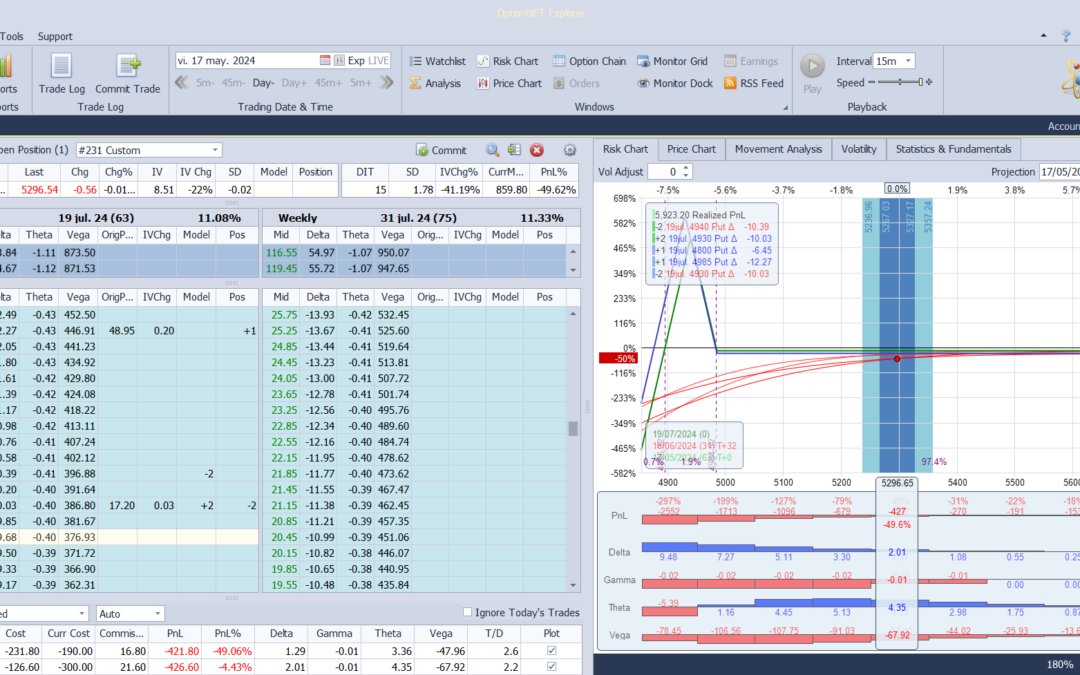Click the Commit button
The width and height of the screenshot is (1080, 675).
tap(441, 150)
